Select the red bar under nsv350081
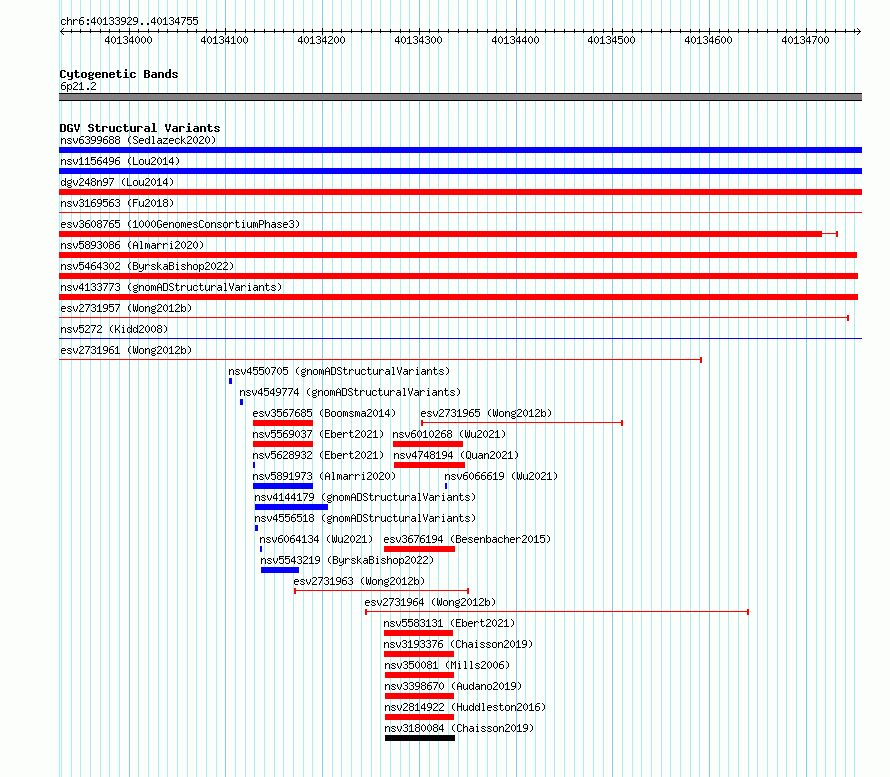This screenshot has height=777, width=890. [419, 675]
